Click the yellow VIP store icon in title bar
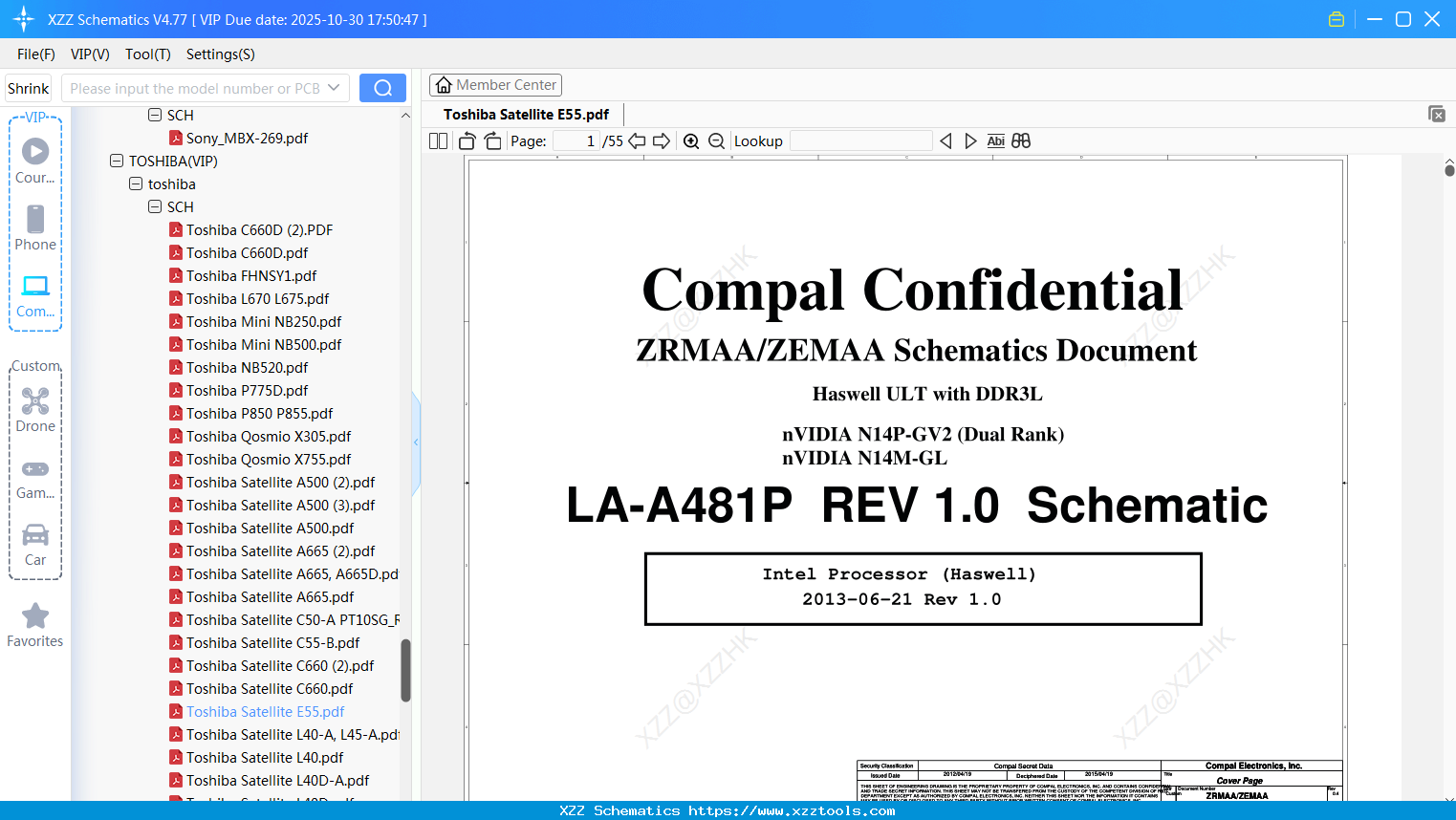Screen dimensions: 1456x820 pyautogui.click(x=1336, y=19)
